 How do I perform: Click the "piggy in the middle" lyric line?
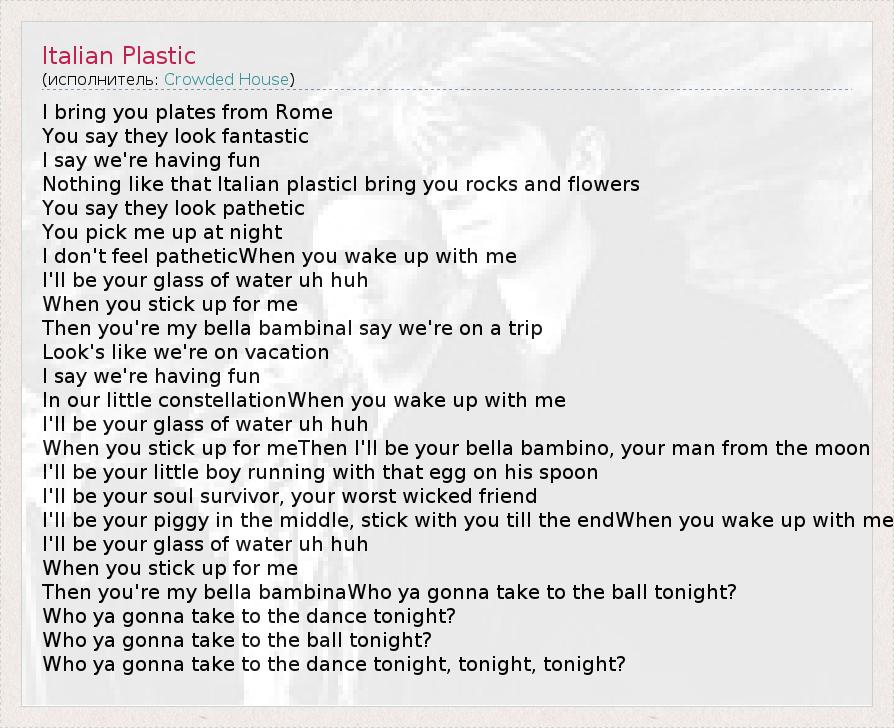466,520
